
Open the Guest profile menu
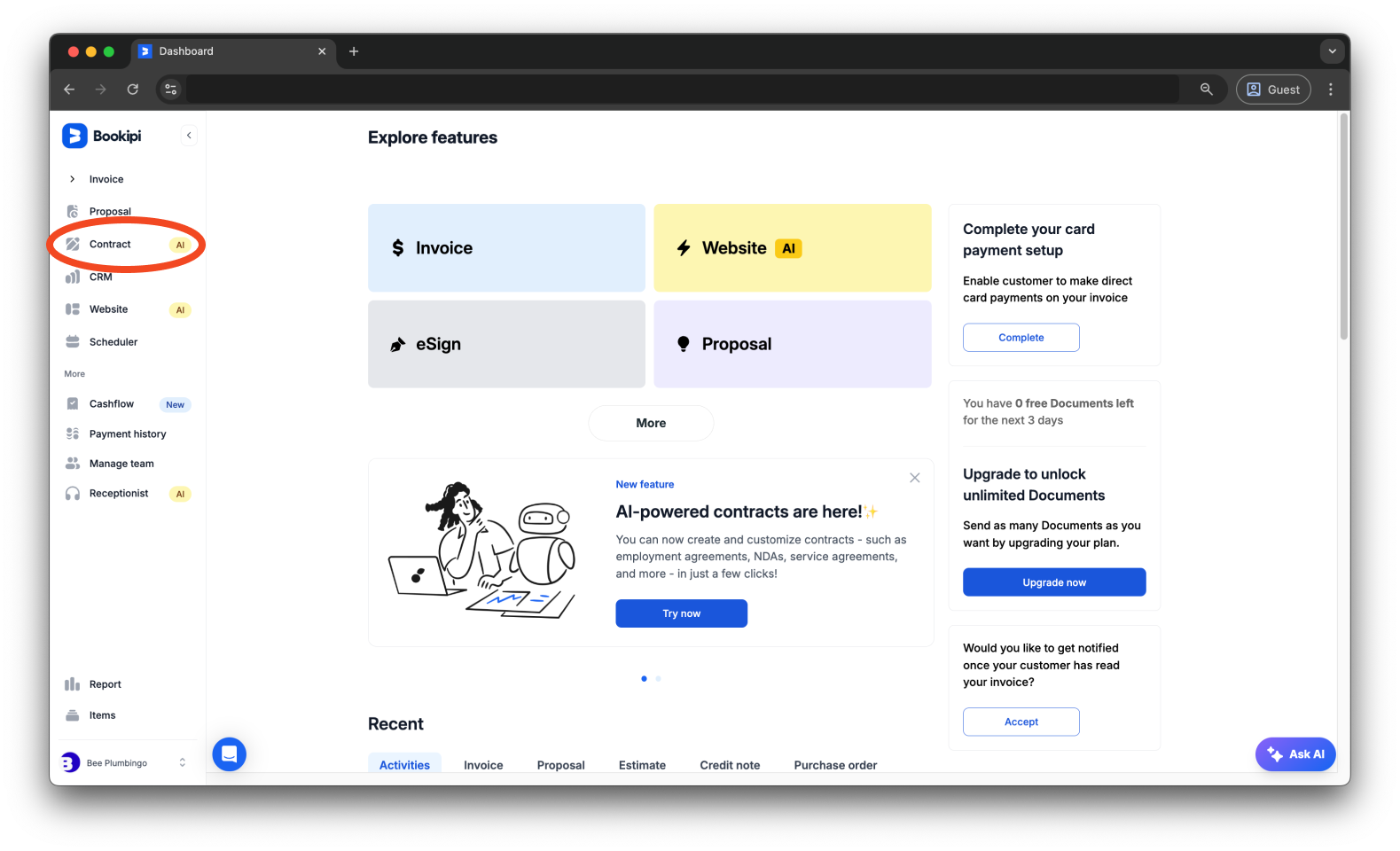click(1273, 90)
